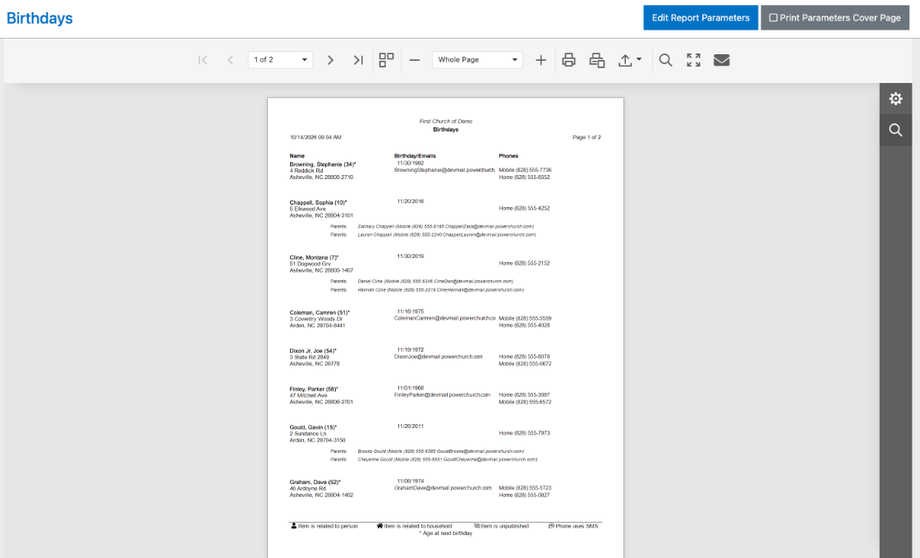The height and width of the screenshot is (558, 920).
Task: Click 'Page 1 of 2' text
Action: pyautogui.click(x=587, y=137)
